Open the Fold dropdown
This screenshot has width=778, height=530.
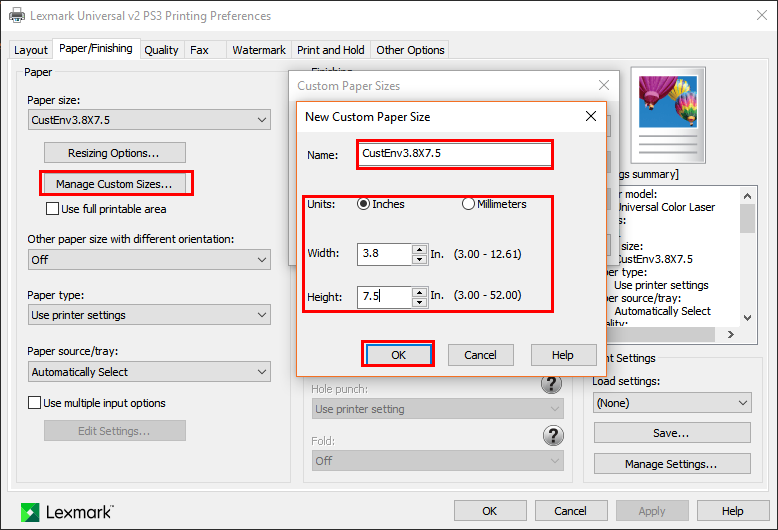click(438, 461)
